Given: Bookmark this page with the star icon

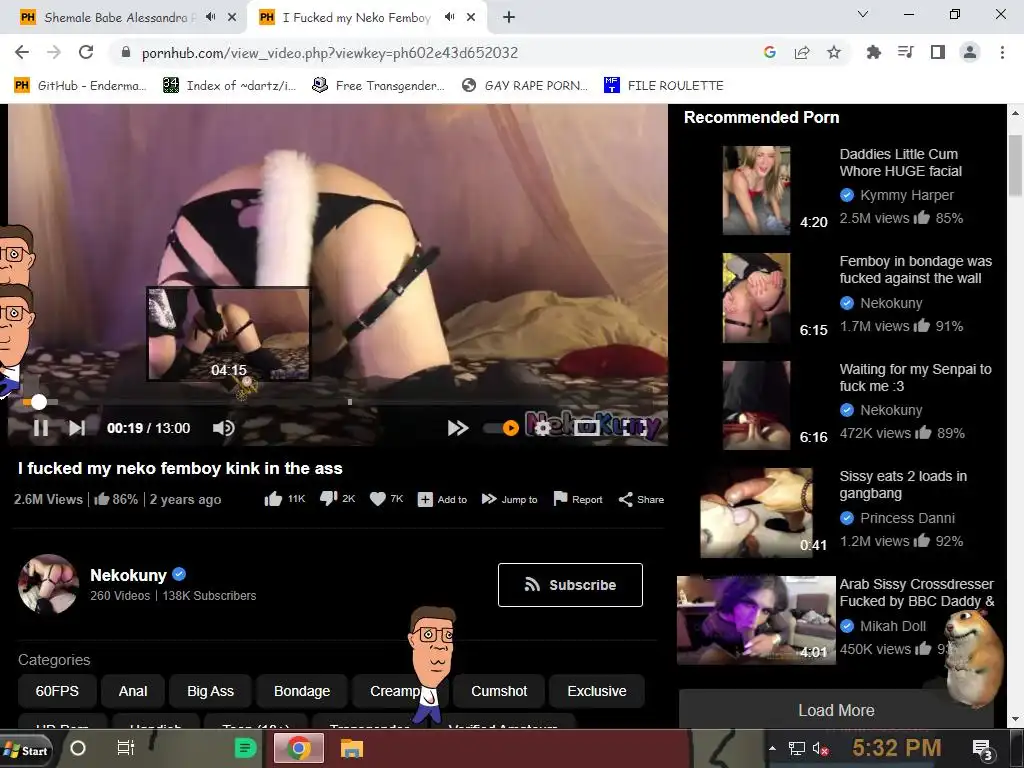Looking at the screenshot, I should pyautogui.click(x=833, y=52).
